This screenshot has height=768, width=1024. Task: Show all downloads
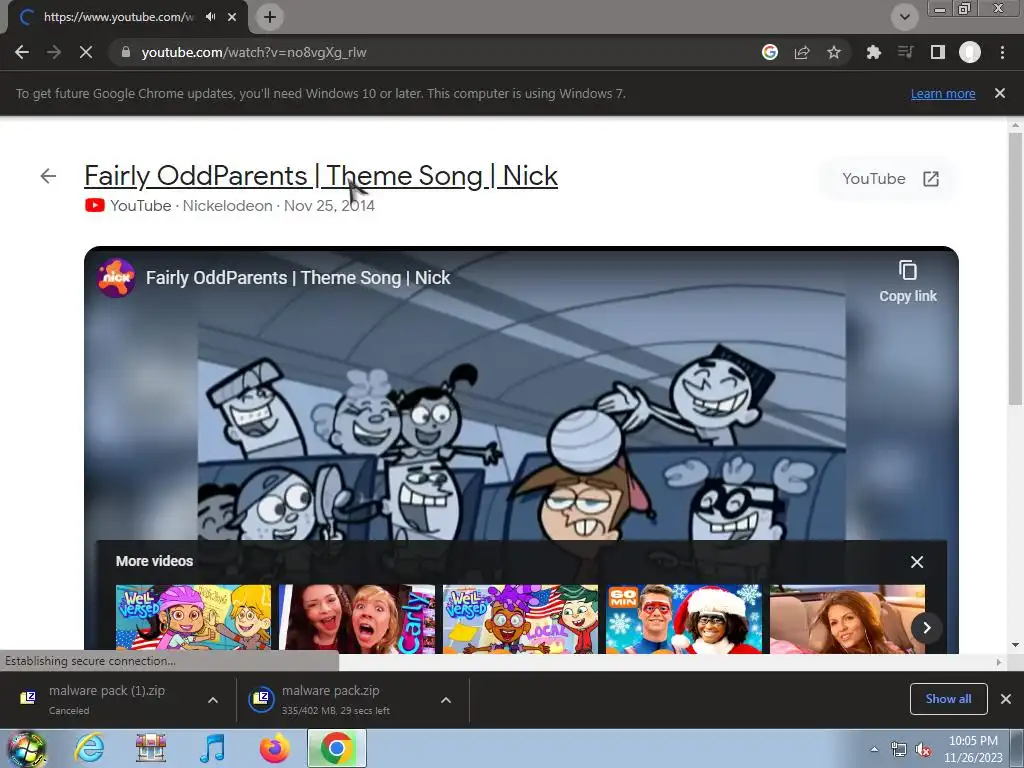(x=948, y=699)
